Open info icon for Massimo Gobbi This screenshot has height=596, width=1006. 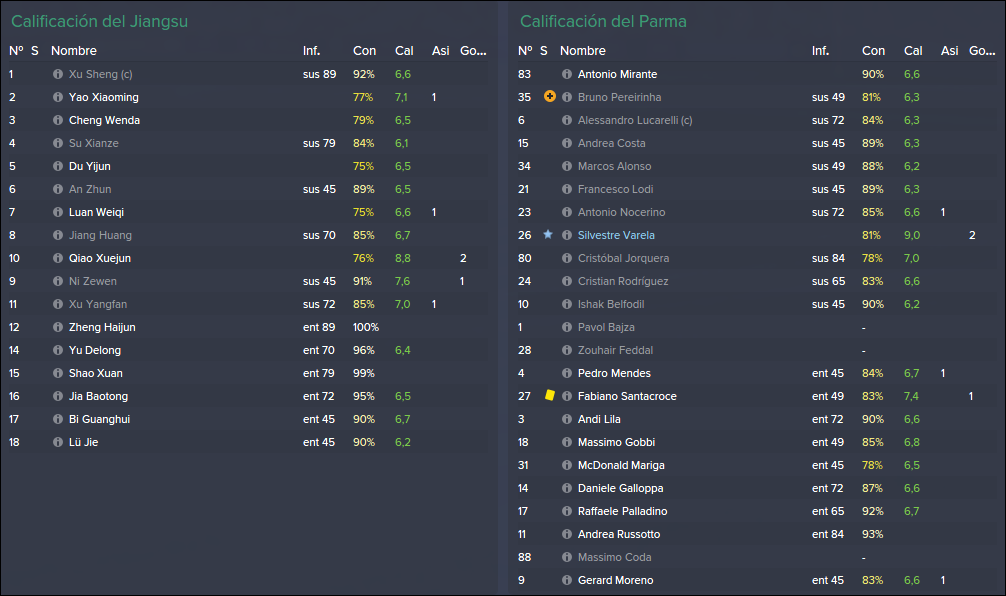point(567,443)
